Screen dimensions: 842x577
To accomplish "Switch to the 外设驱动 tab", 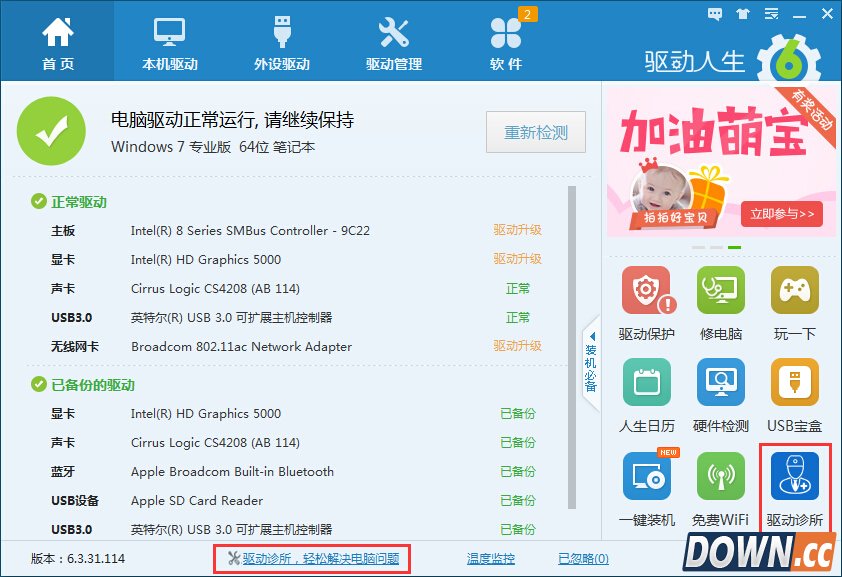I will coord(282,42).
